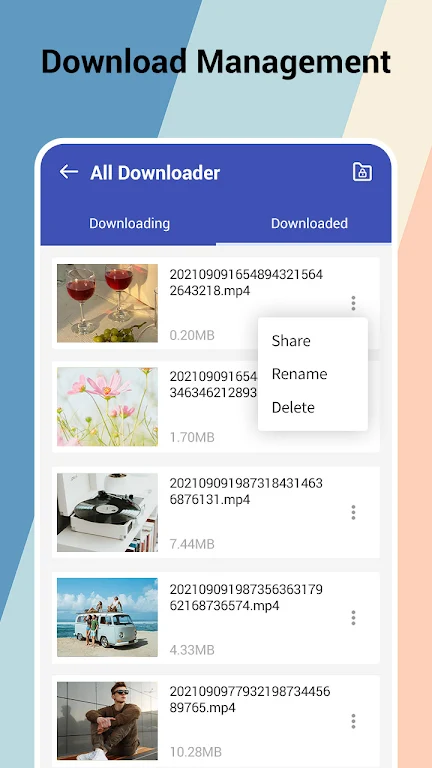Open three-dot menu for 89765.mp4 video
Viewport: 432px width, 768px height.
point(353,721)
